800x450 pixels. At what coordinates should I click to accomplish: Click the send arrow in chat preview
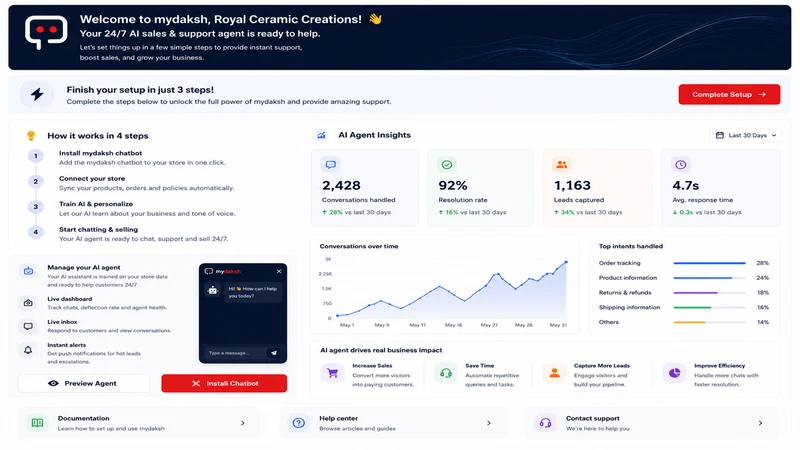tap(274, 353)
